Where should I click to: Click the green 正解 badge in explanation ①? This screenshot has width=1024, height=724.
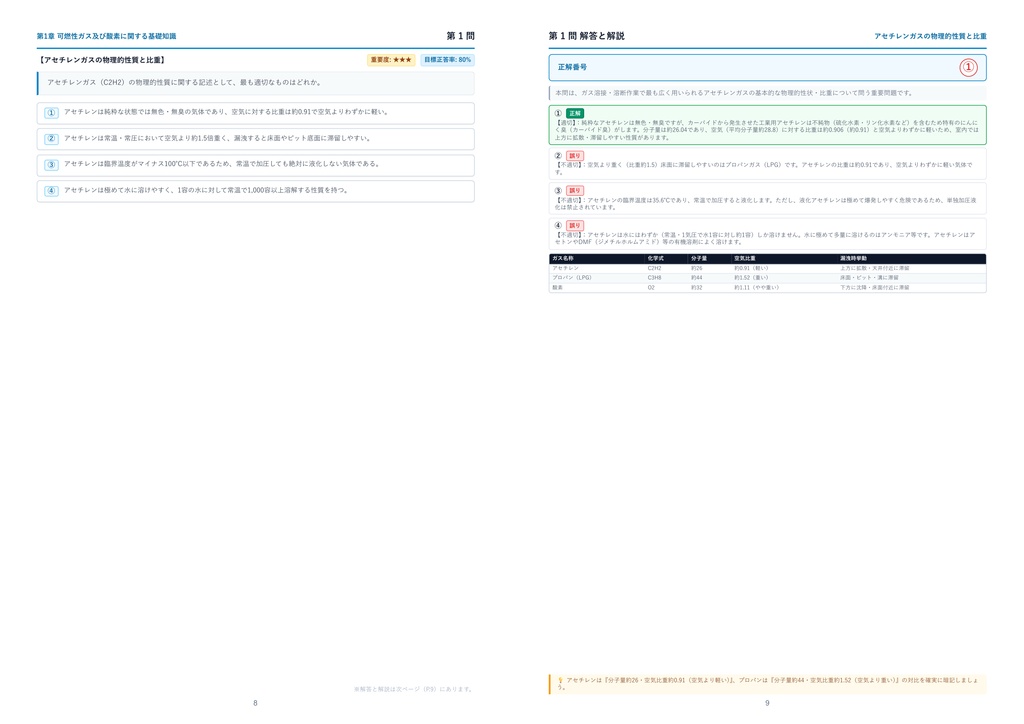pyautogui.click(x=575, y=114)
